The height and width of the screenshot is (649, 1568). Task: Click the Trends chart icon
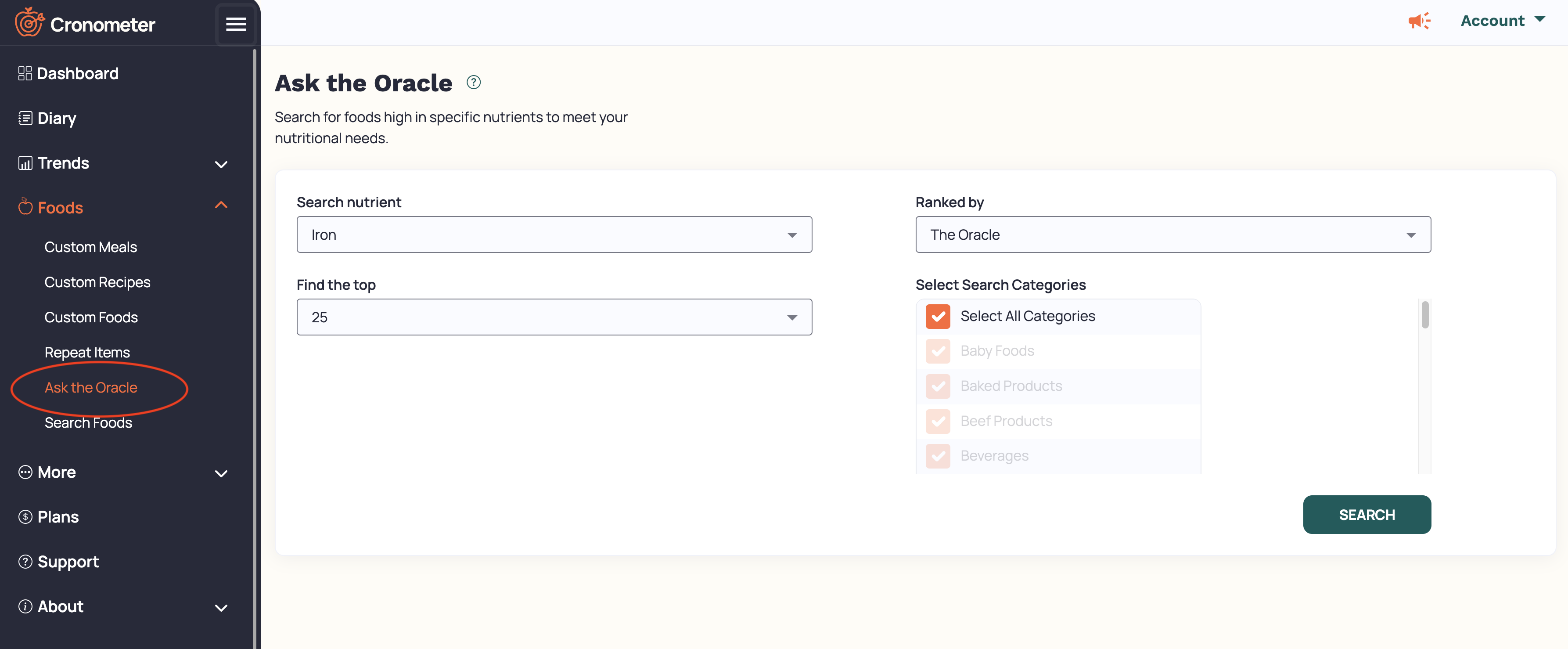tap(25, 163)
